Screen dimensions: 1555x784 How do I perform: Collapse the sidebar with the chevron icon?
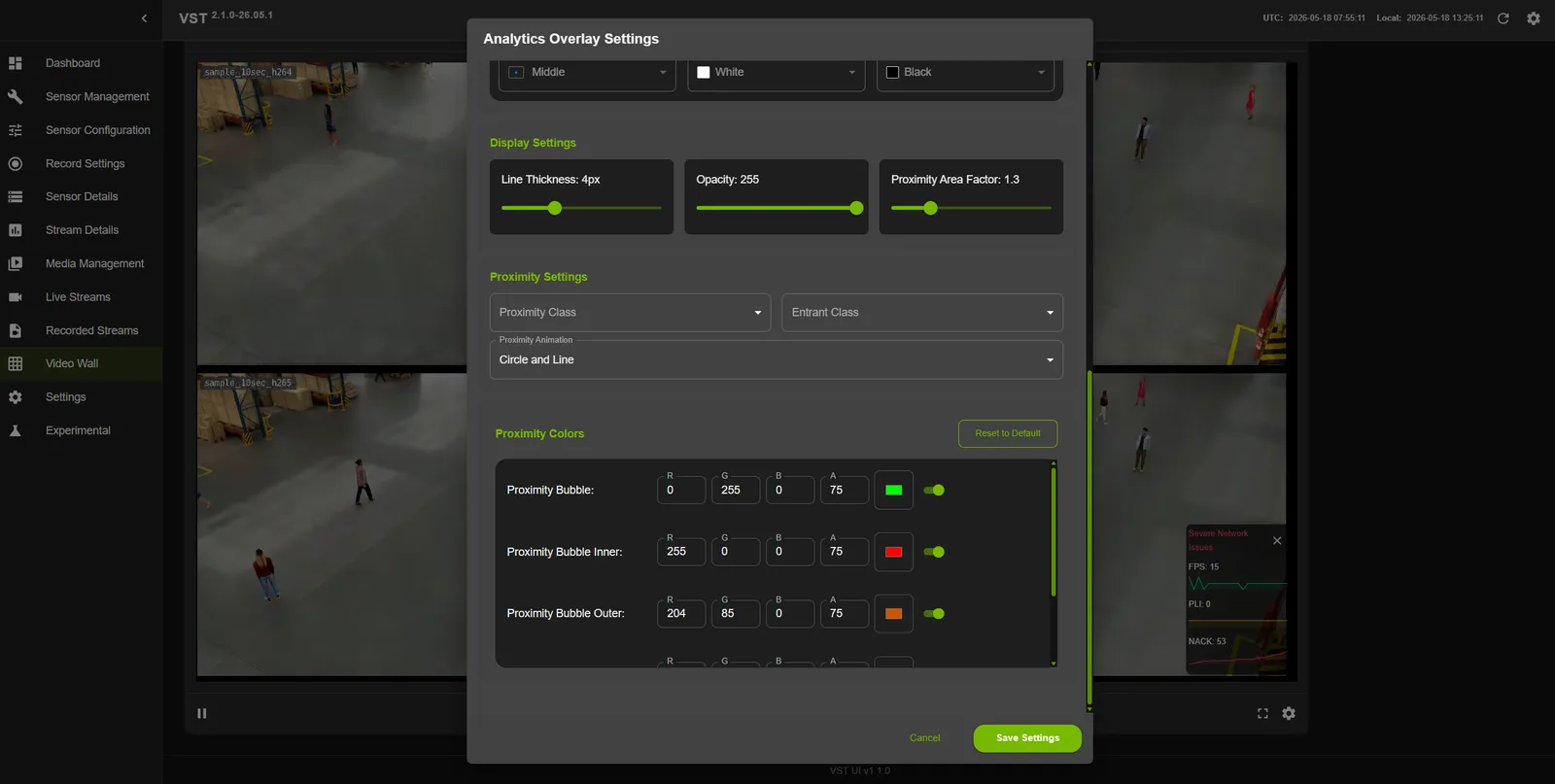pos(144,18)
